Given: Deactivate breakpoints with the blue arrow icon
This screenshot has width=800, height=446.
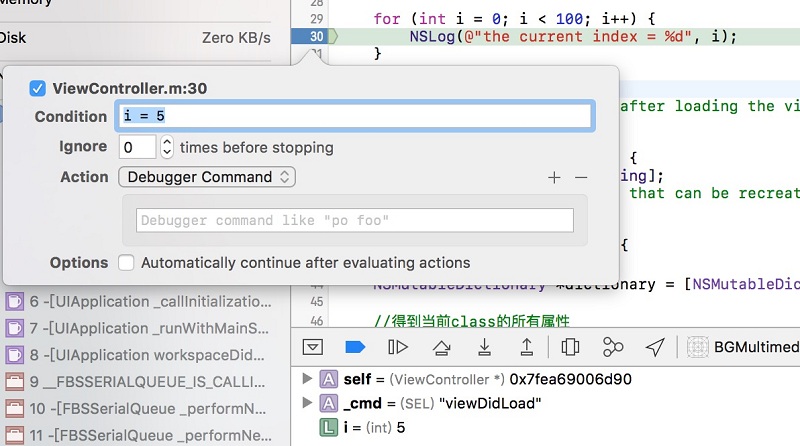Looking at the screenshot, I should click(x=355, y=347).
